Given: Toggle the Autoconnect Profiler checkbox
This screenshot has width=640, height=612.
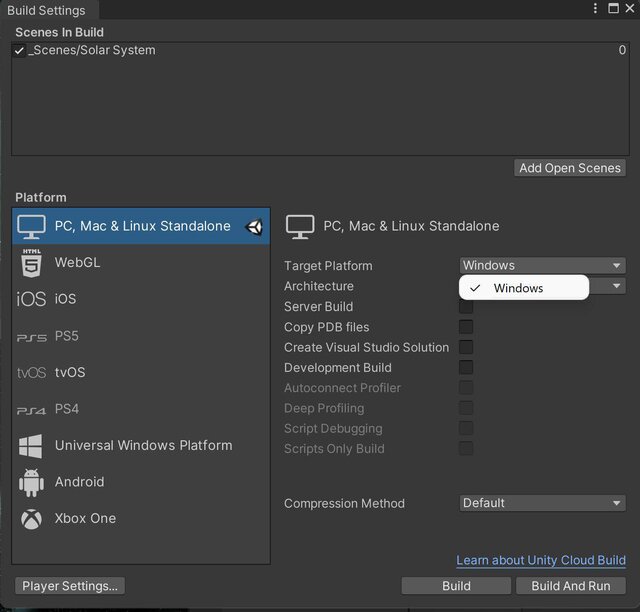Looking at the screenshot, I should (x=466, y=387).
